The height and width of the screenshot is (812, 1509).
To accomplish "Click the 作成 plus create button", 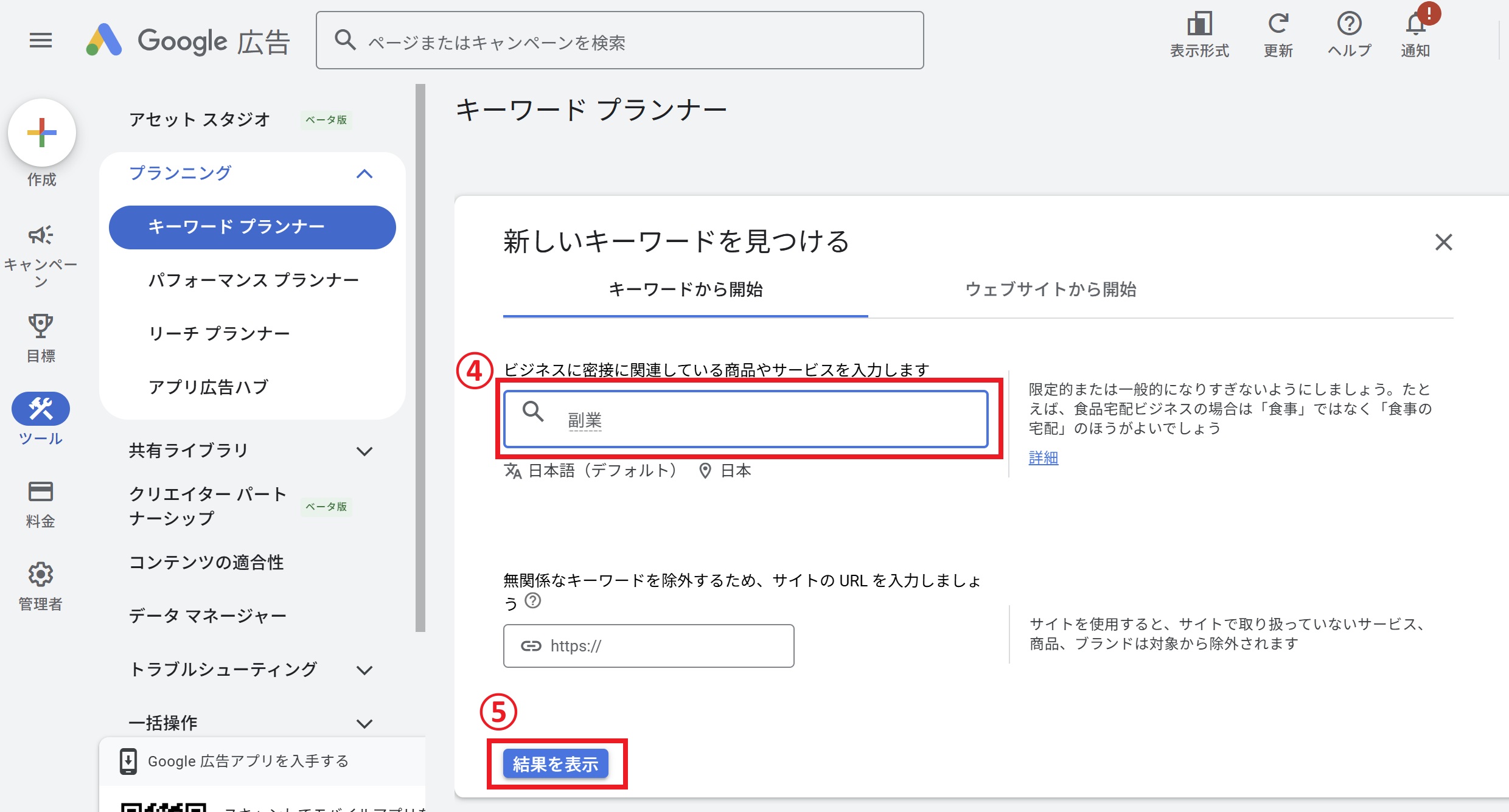I will point(42,133).
